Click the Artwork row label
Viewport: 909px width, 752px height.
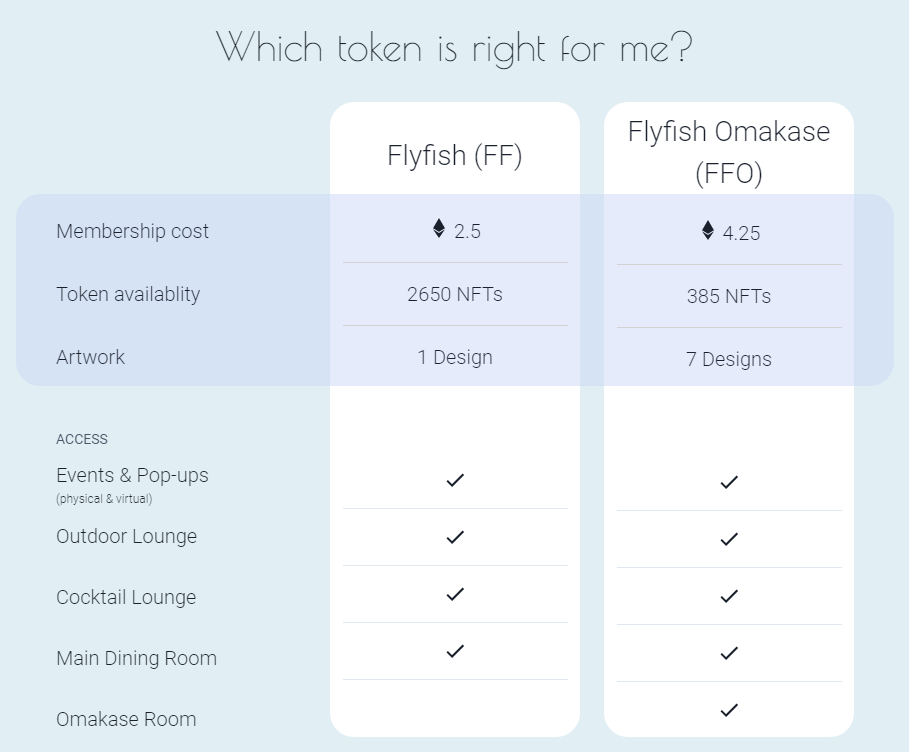coord(91,357)
